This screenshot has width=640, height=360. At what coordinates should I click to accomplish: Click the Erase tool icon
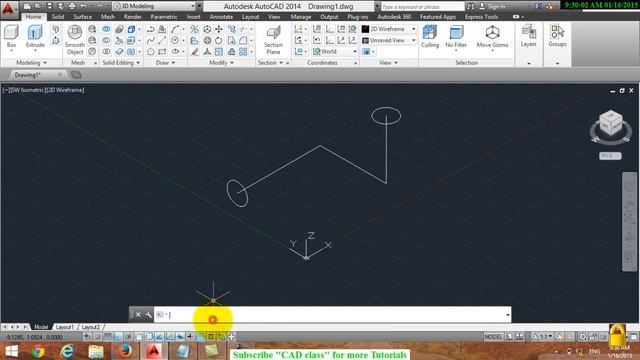[x=195, y=52]
